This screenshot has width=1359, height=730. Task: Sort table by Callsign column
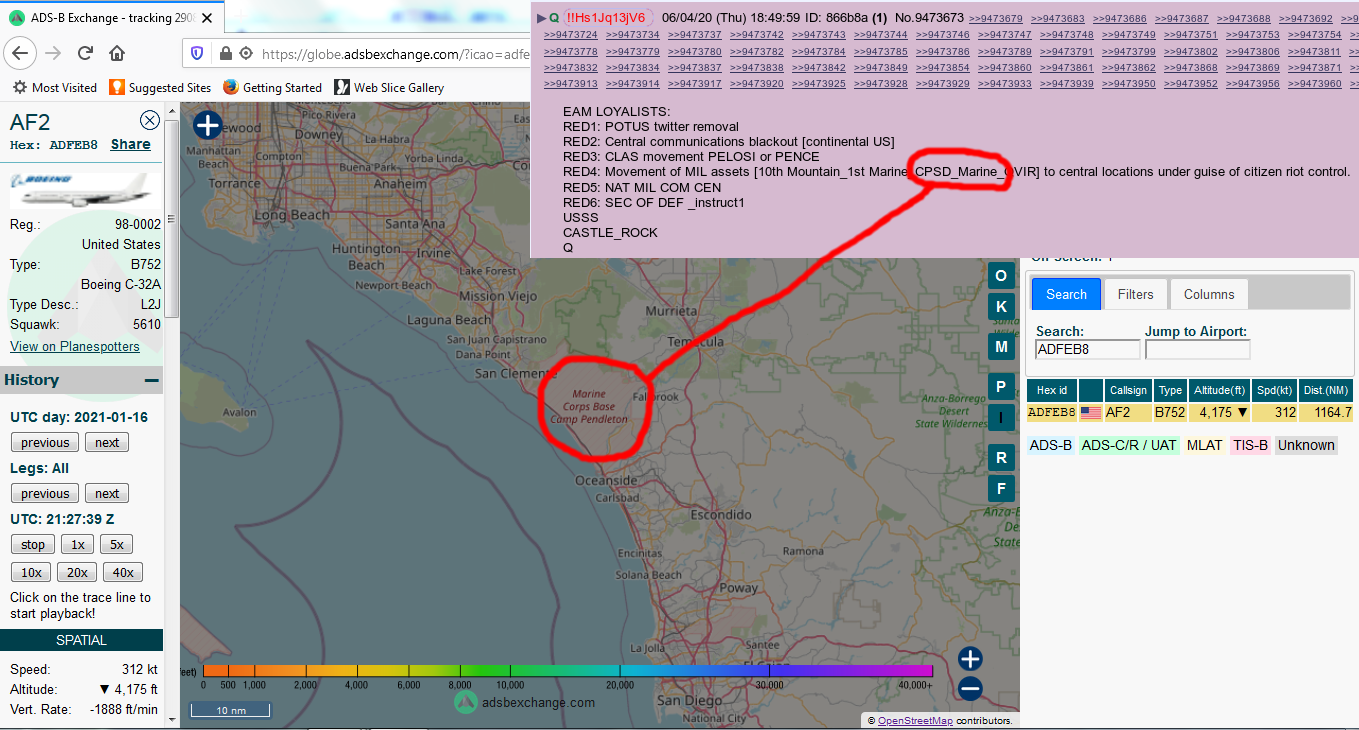1128,390
